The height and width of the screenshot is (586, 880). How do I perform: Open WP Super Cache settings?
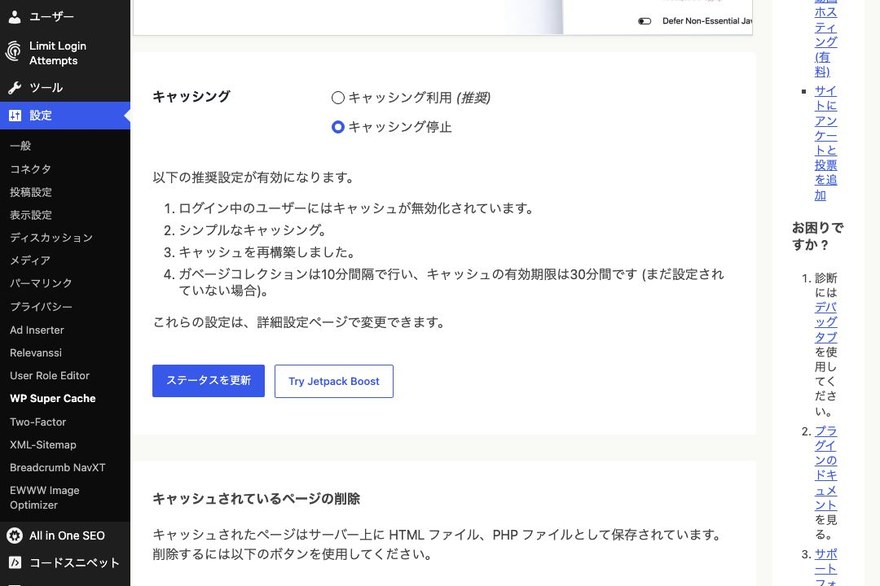[53, 399]
